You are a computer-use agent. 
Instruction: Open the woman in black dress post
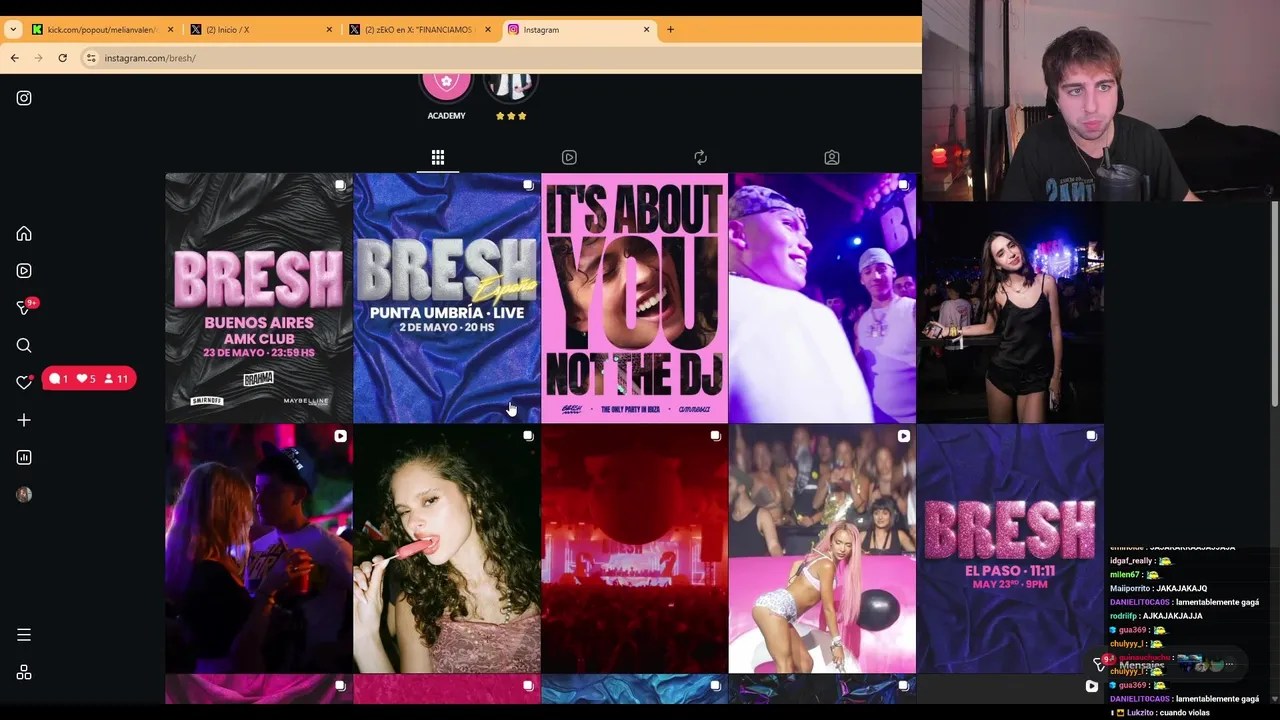[x=1010, y=310]
